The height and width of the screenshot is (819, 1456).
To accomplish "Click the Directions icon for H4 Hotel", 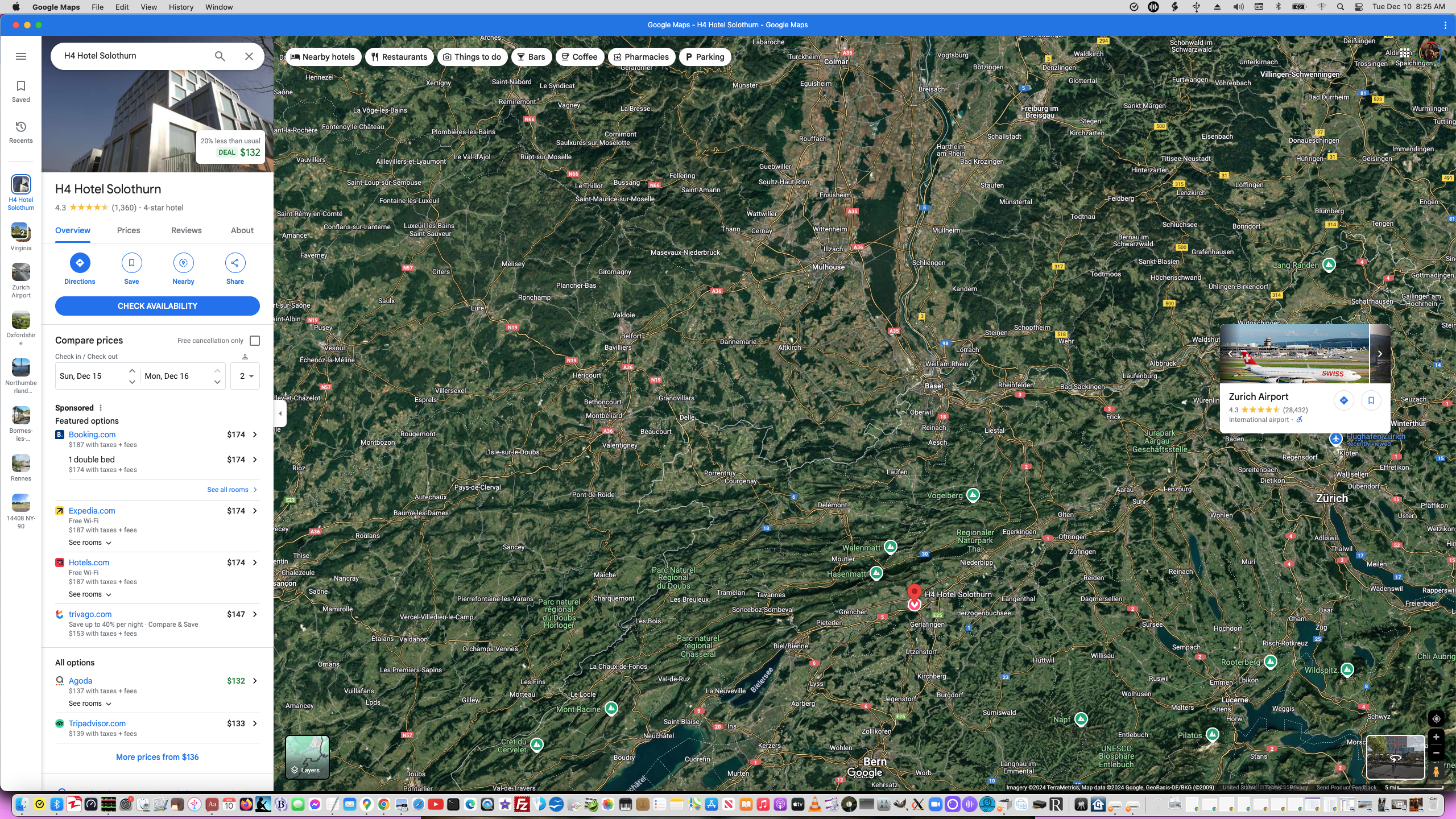I will (x=80, y=263).
